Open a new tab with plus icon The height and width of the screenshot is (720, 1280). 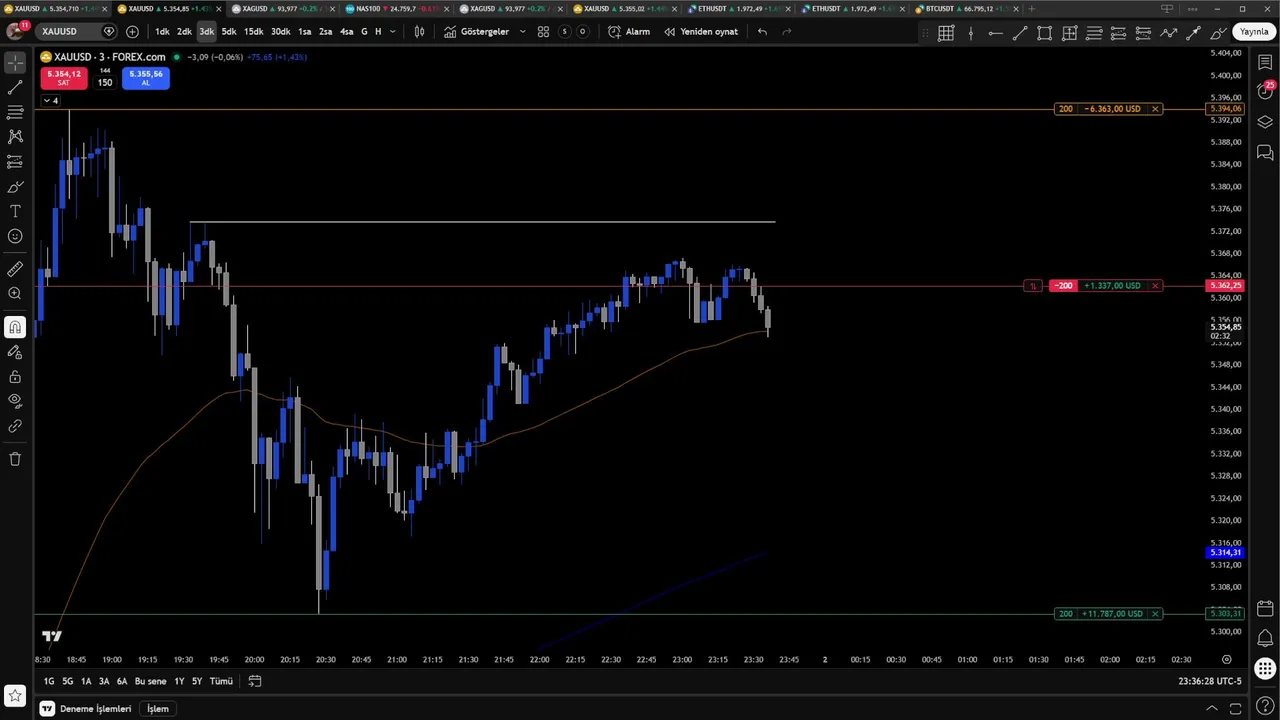[x=1032, y=8]
